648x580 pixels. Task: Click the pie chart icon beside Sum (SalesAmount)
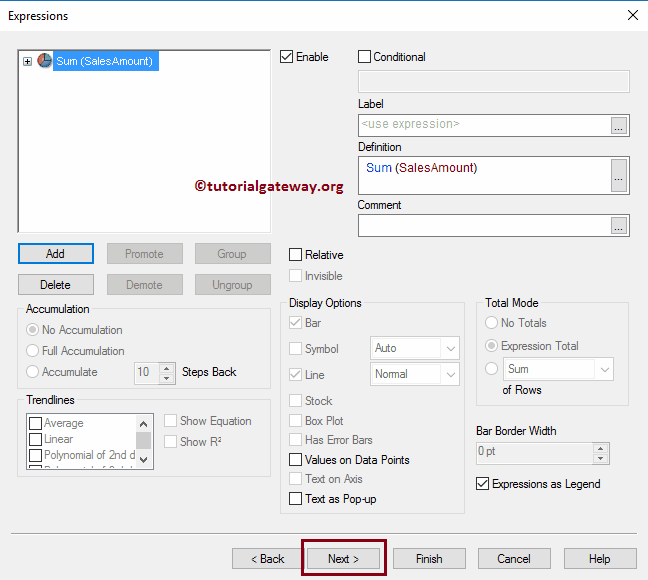(45, 61)
